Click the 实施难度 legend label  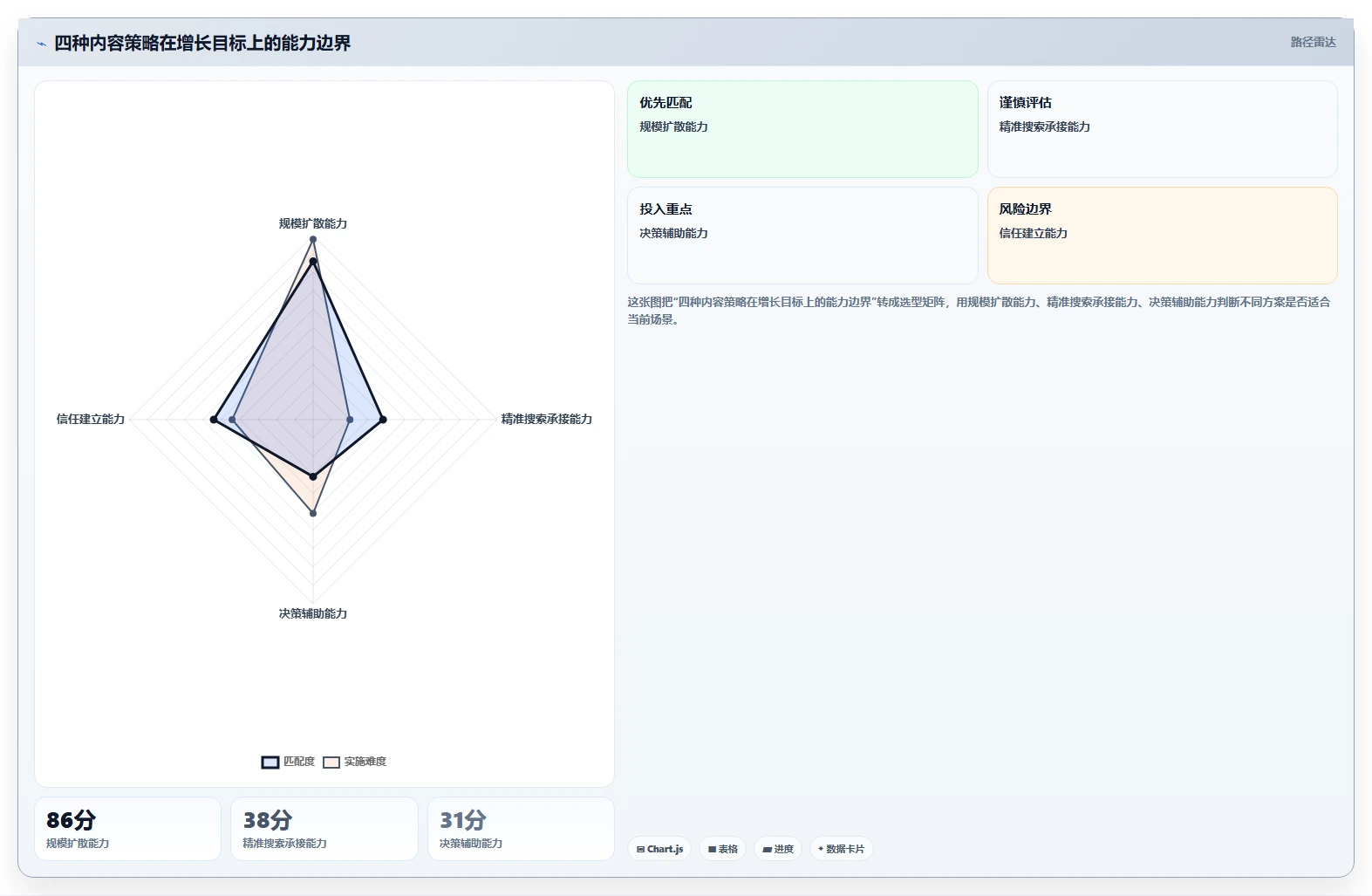pos(365,762)
